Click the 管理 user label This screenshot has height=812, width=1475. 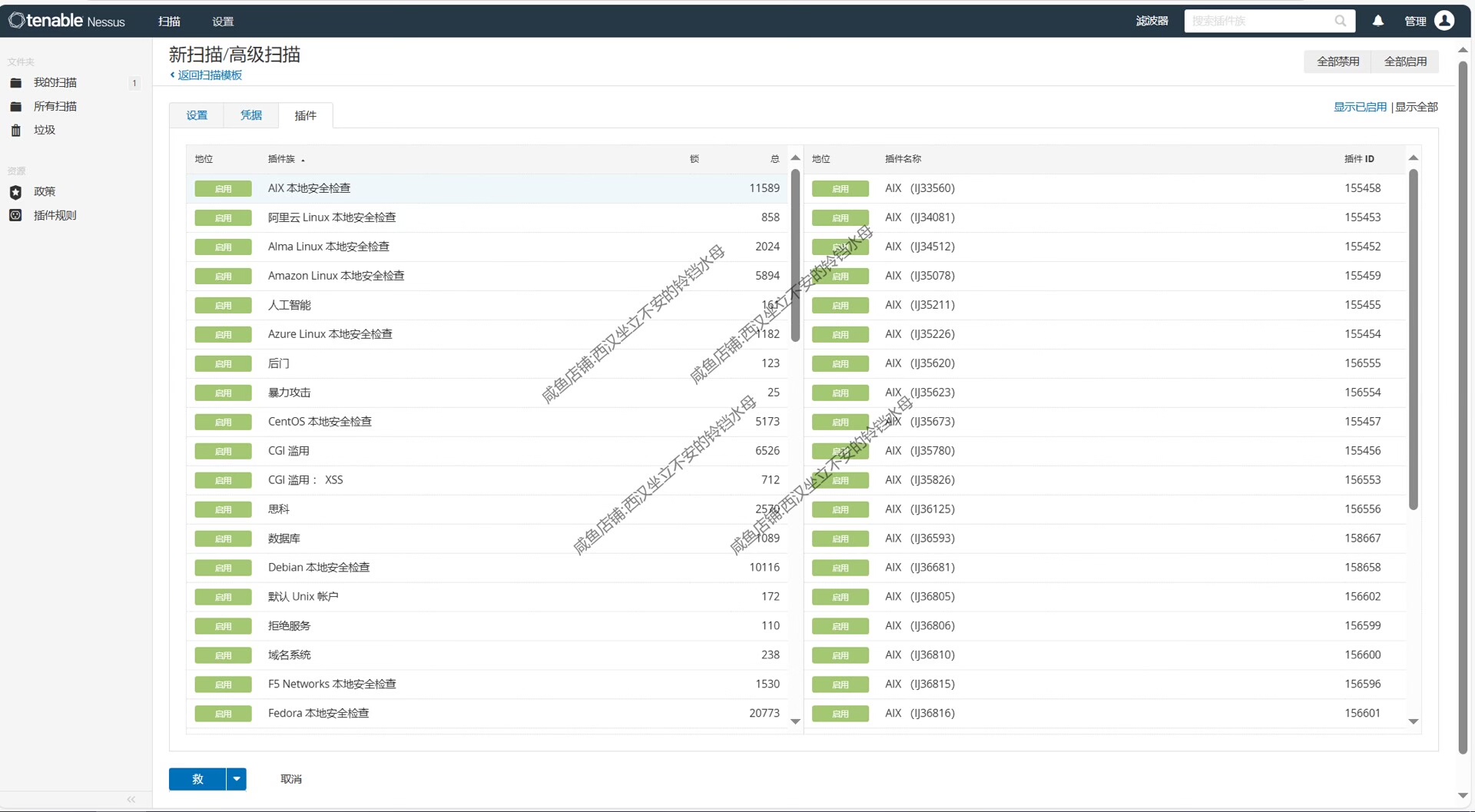coord(1415,22)
